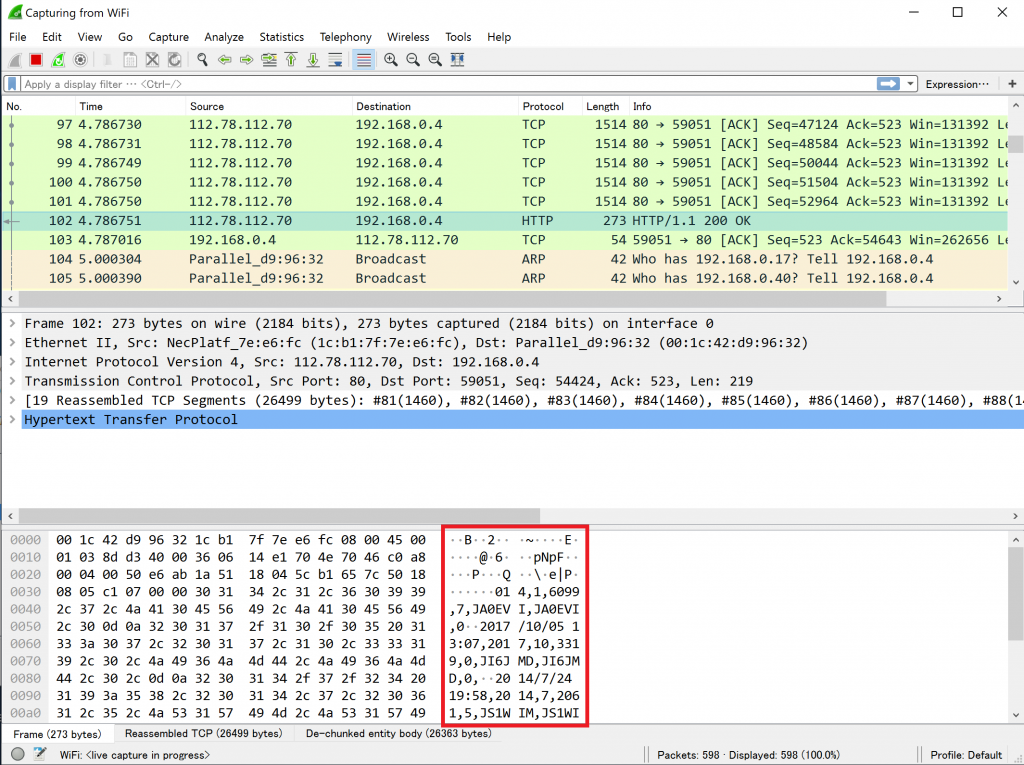1024x765 pixels.
Task: Select packet 102 HTTP/1.1 200 OK
Action: coord(507,221)
